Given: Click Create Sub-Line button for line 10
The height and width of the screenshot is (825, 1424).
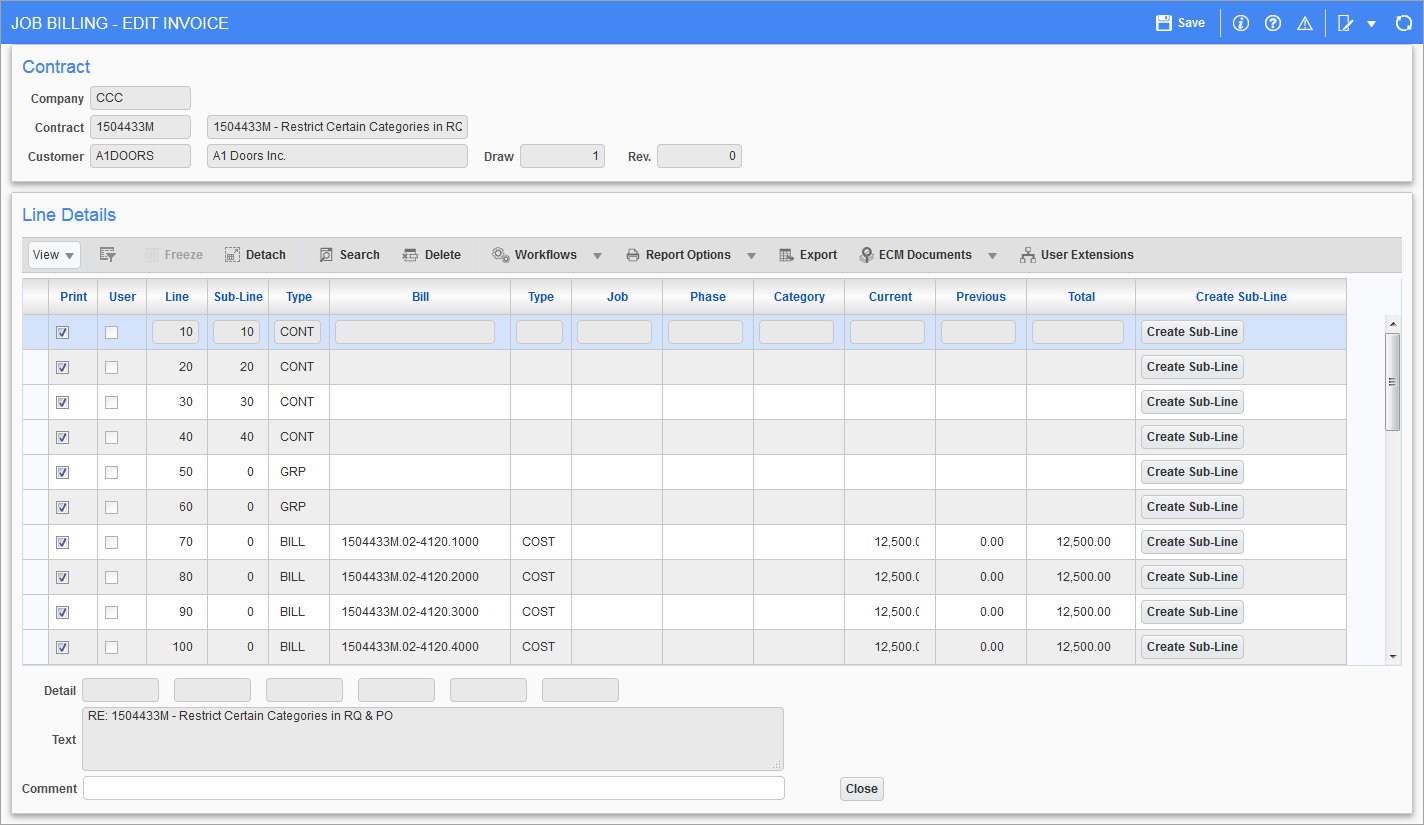Looking at the screenshot, I should pos(1192,332).
